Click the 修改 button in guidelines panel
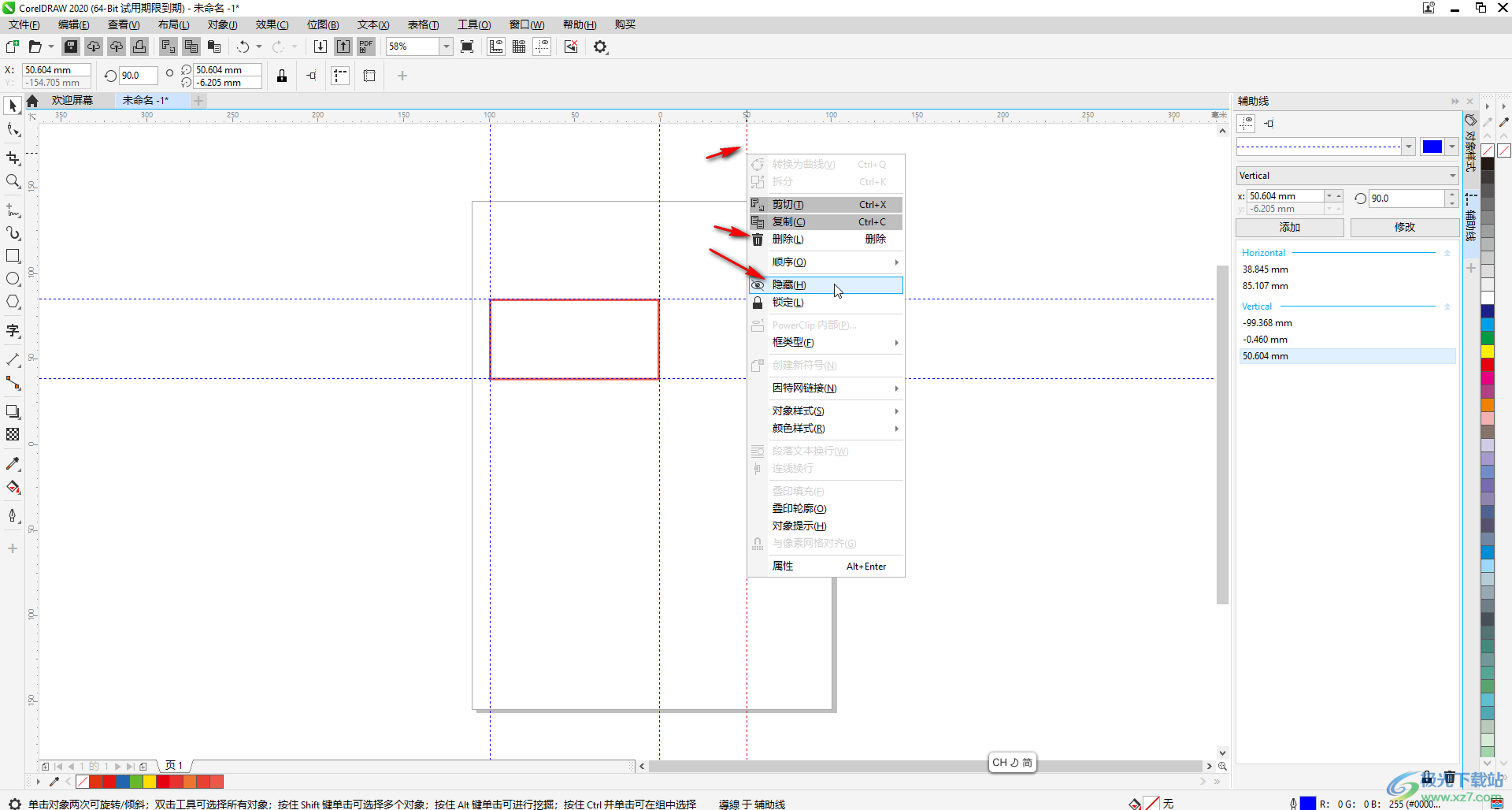The height and width of the screenshot is (810, 1512). coord(1404,227)
